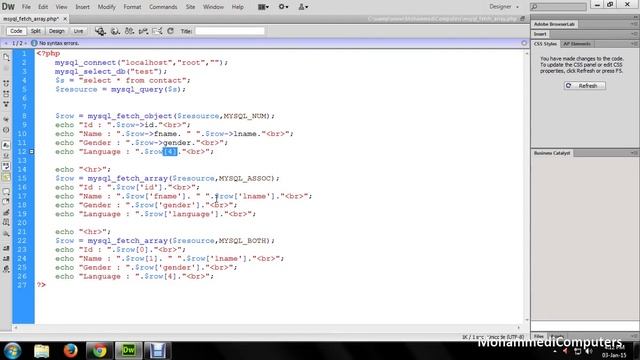Click Apply Comment icon
The image size is (640, 360).
(x=6, y=191)
